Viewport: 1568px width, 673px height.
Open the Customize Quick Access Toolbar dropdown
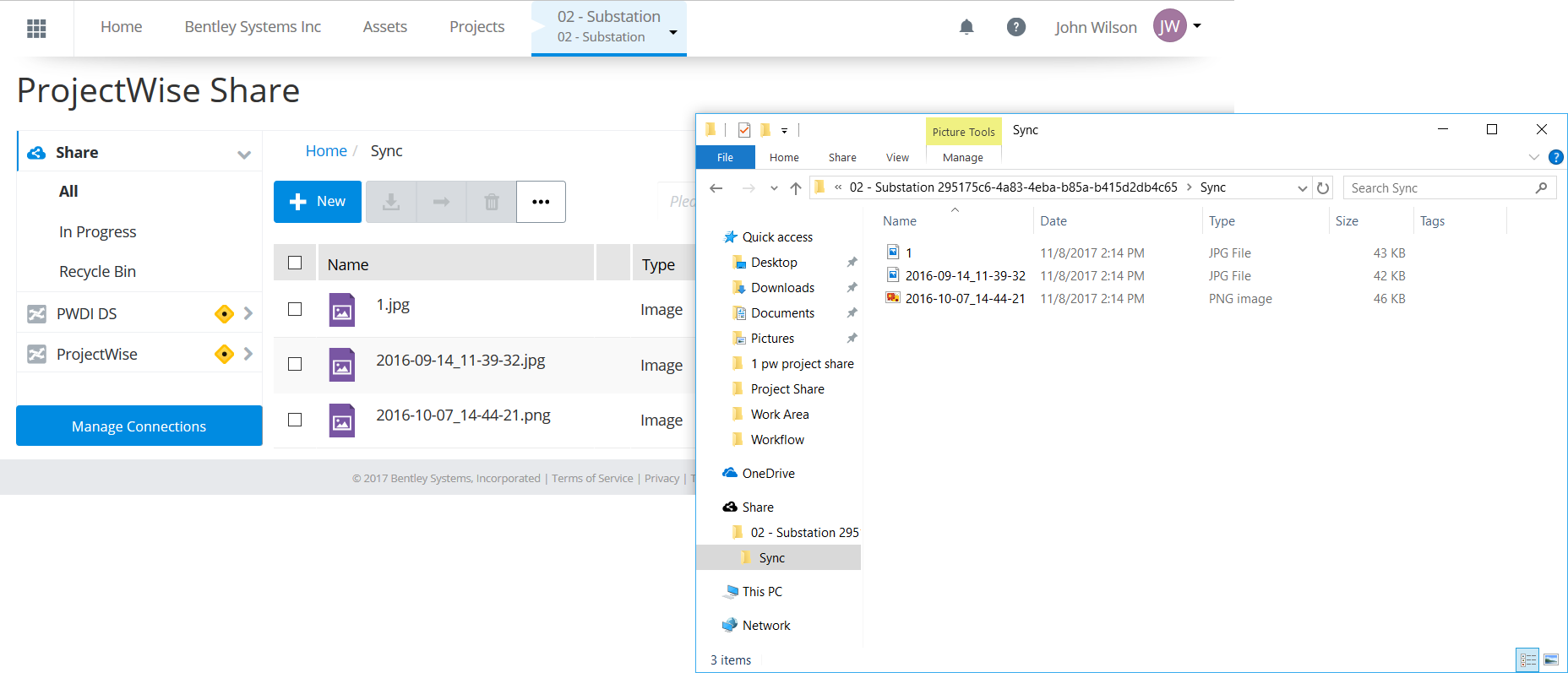tap(784, 131)
